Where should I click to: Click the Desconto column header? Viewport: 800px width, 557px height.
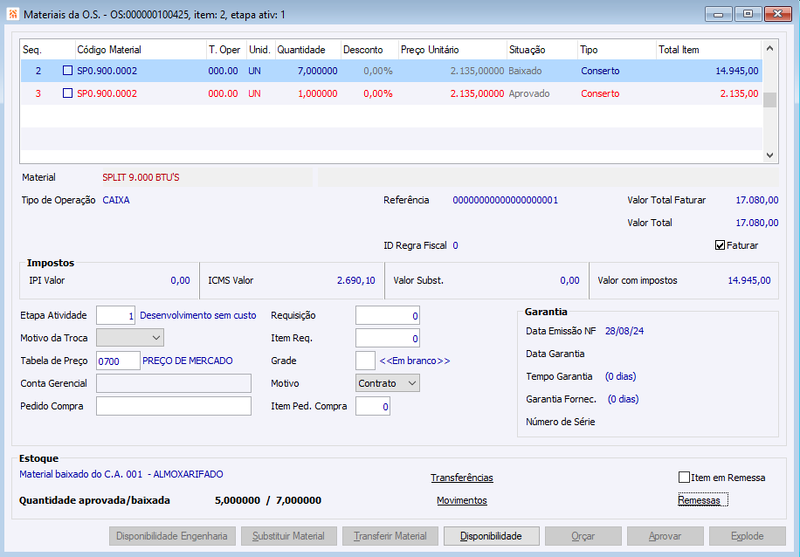click(369, 49)
